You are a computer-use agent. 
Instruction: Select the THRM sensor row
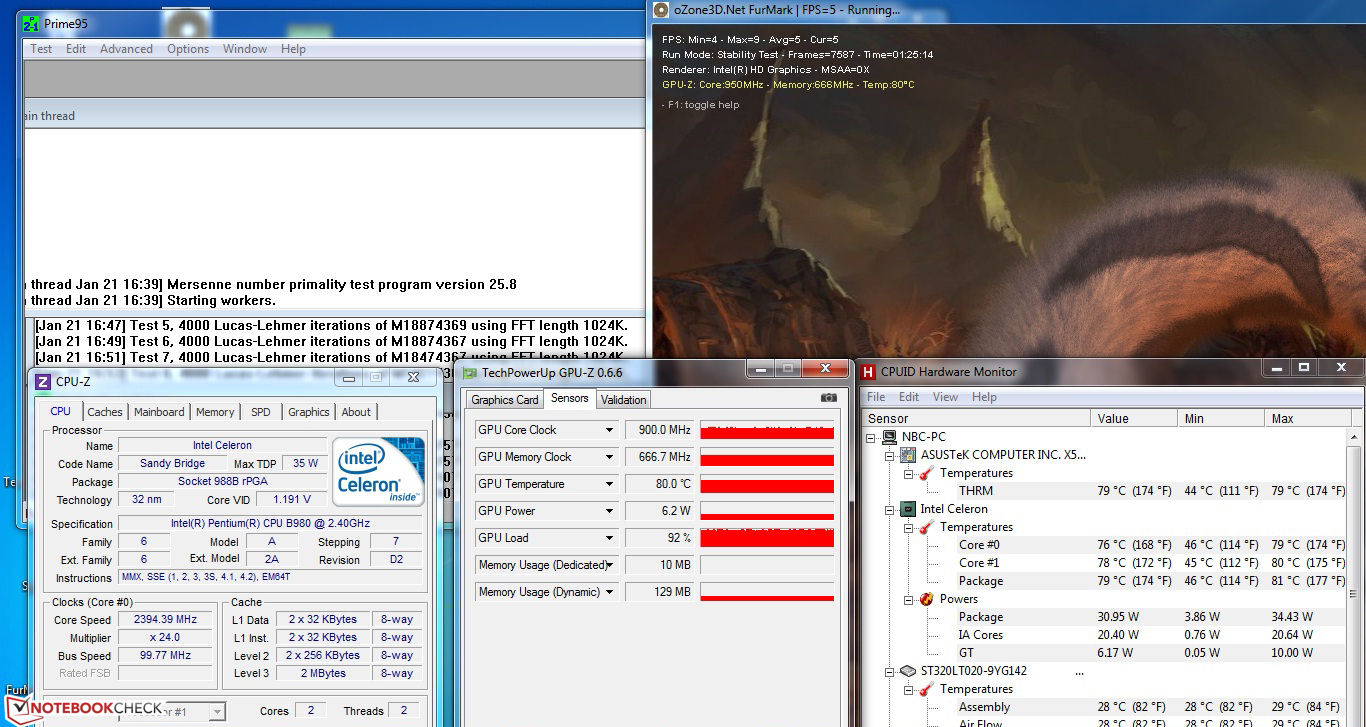pos(1106,491)
